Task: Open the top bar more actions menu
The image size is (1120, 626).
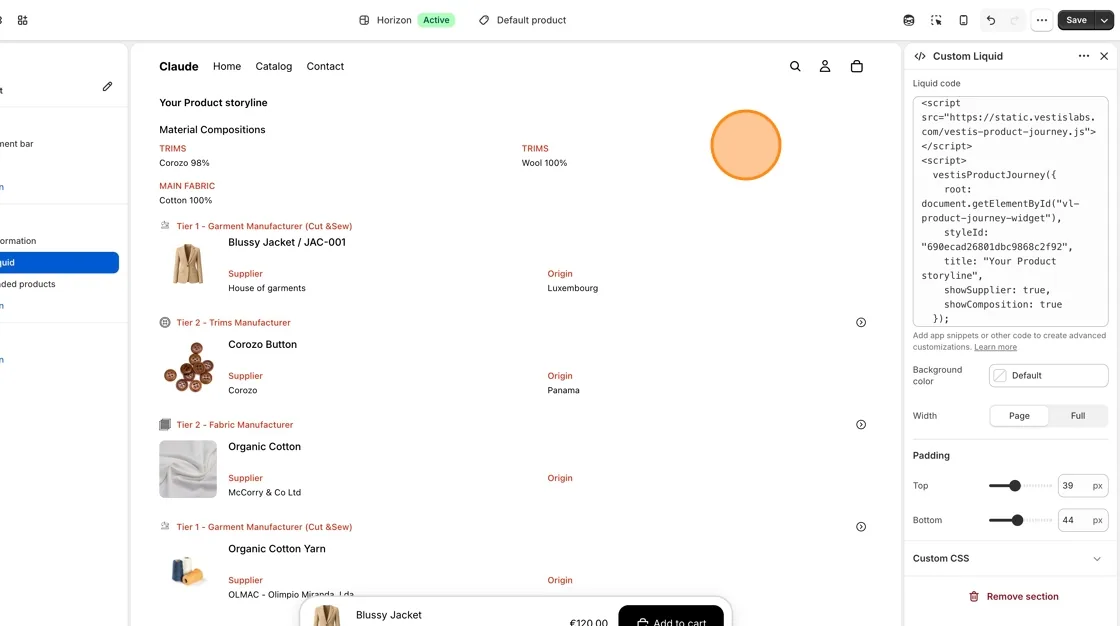Action: pyautogui.click(x=1042, y=20)
